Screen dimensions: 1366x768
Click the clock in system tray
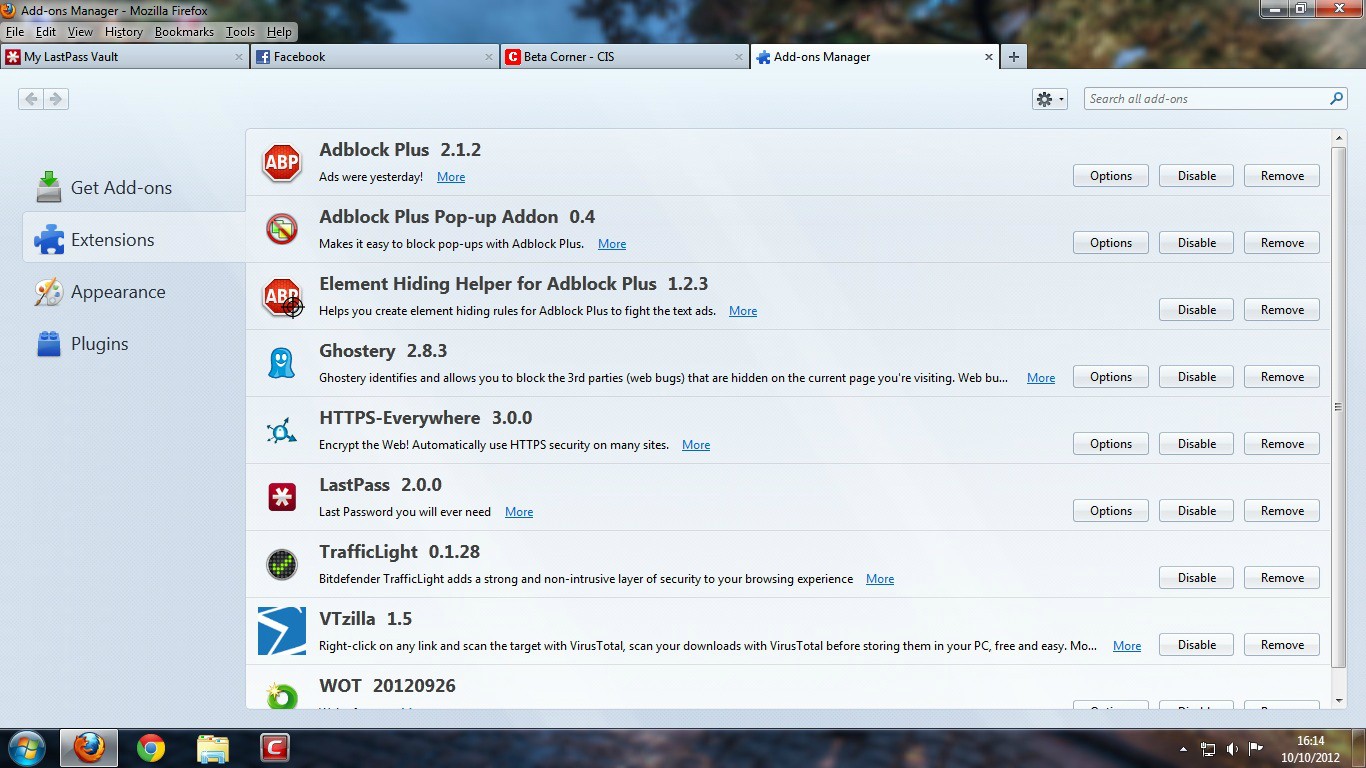pyautogui.click(x=1310, y=749)
